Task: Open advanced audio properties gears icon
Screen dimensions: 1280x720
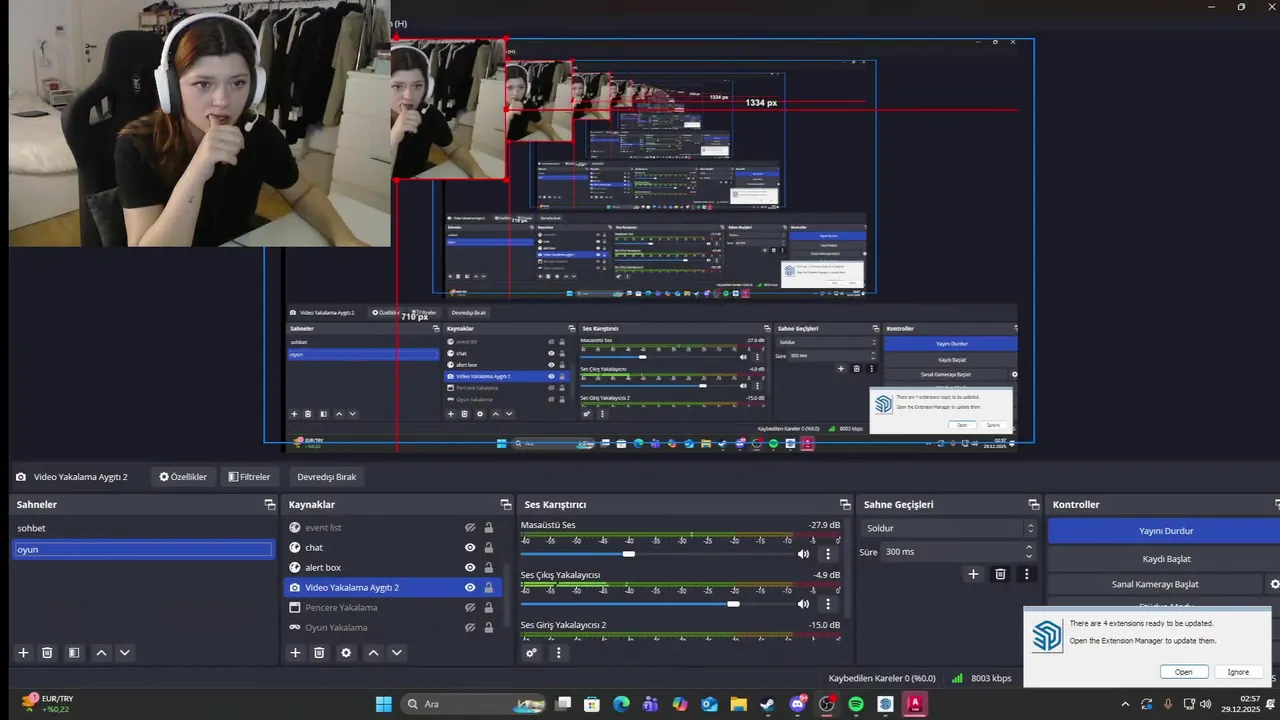Action: (x=532, y=652)
